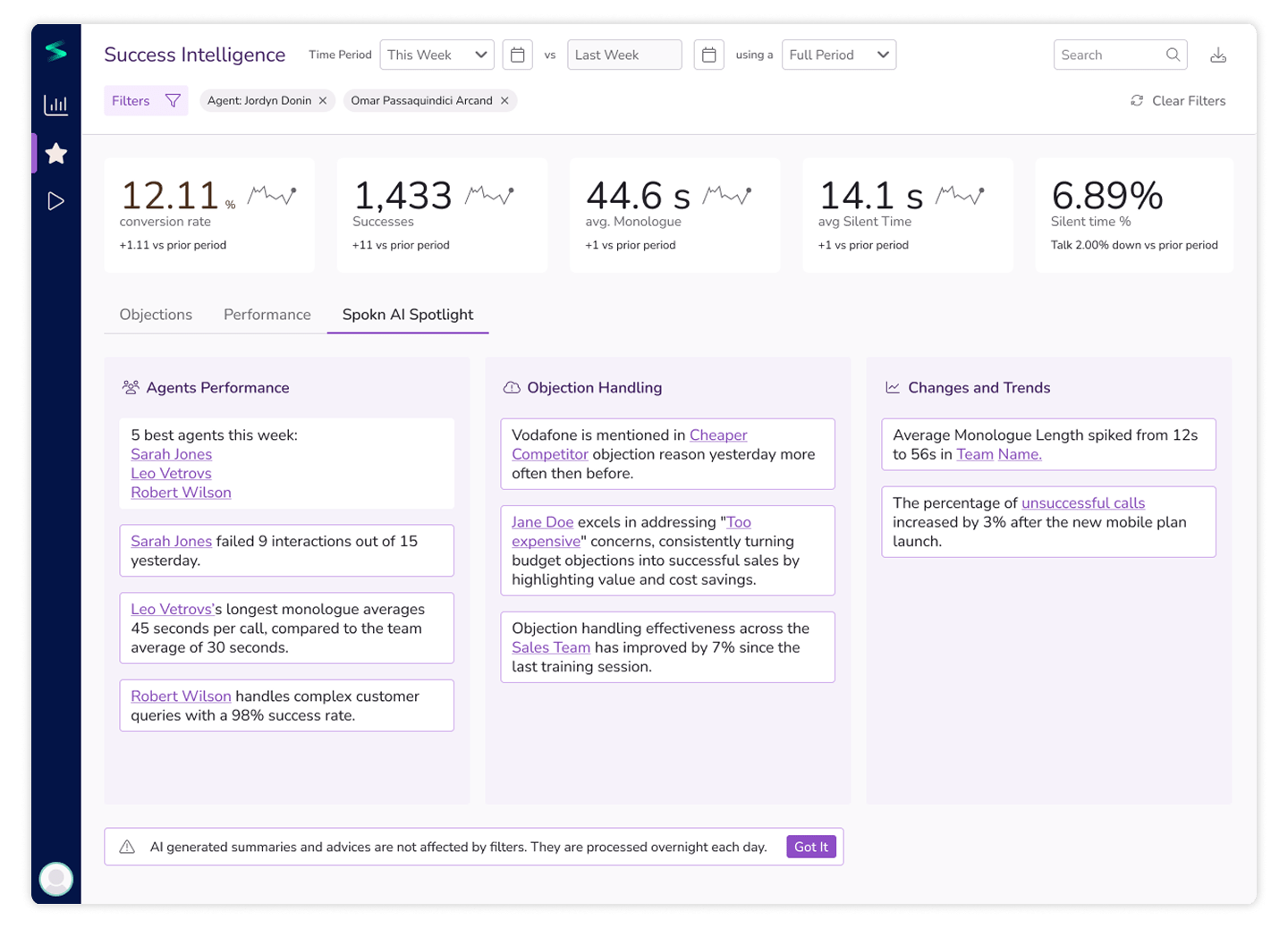Select the star Spotlight sidebar icon
The image size is (1288, 928).
click(56, 153)
